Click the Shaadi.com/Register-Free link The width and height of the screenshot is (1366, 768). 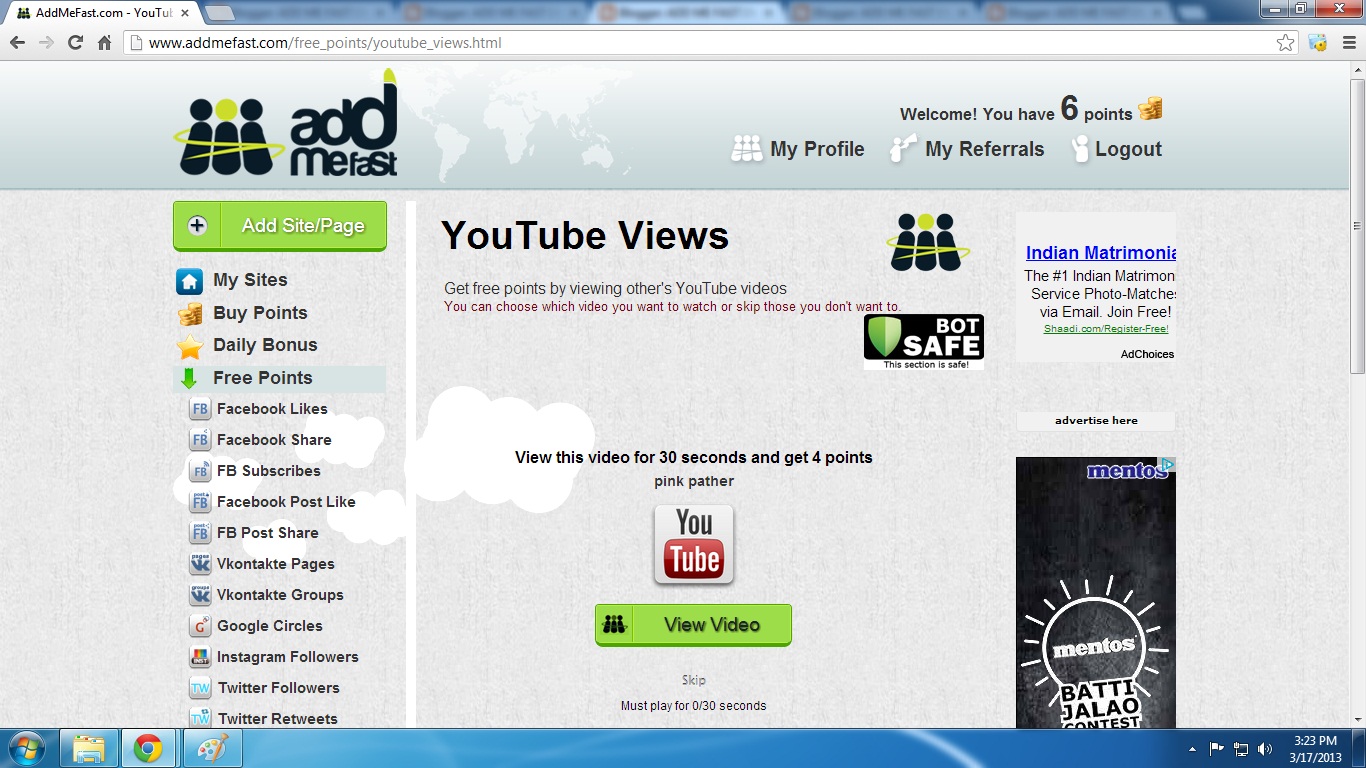(x=1106, y=329)
